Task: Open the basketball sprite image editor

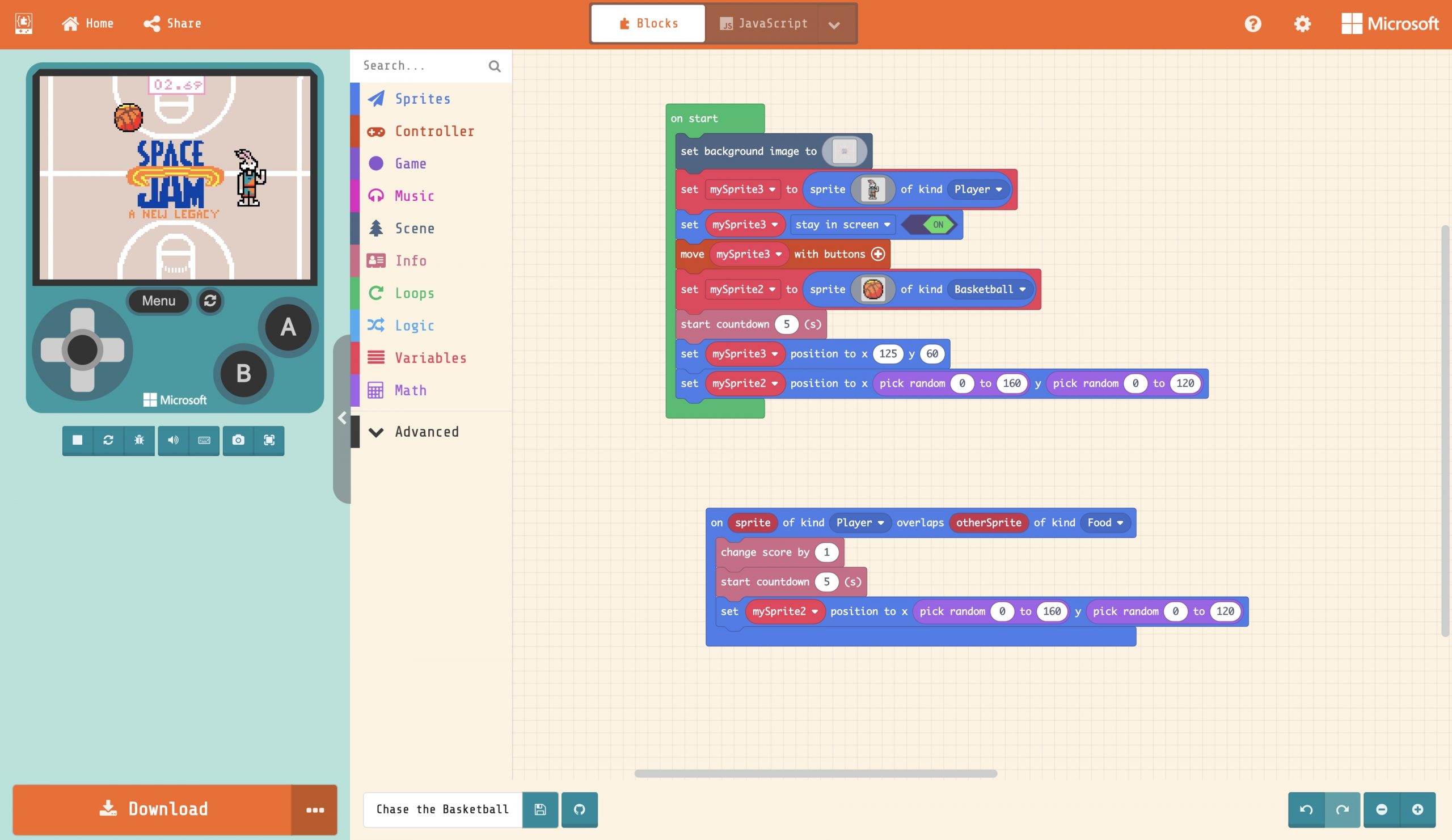Action: [x=872, y=289]
